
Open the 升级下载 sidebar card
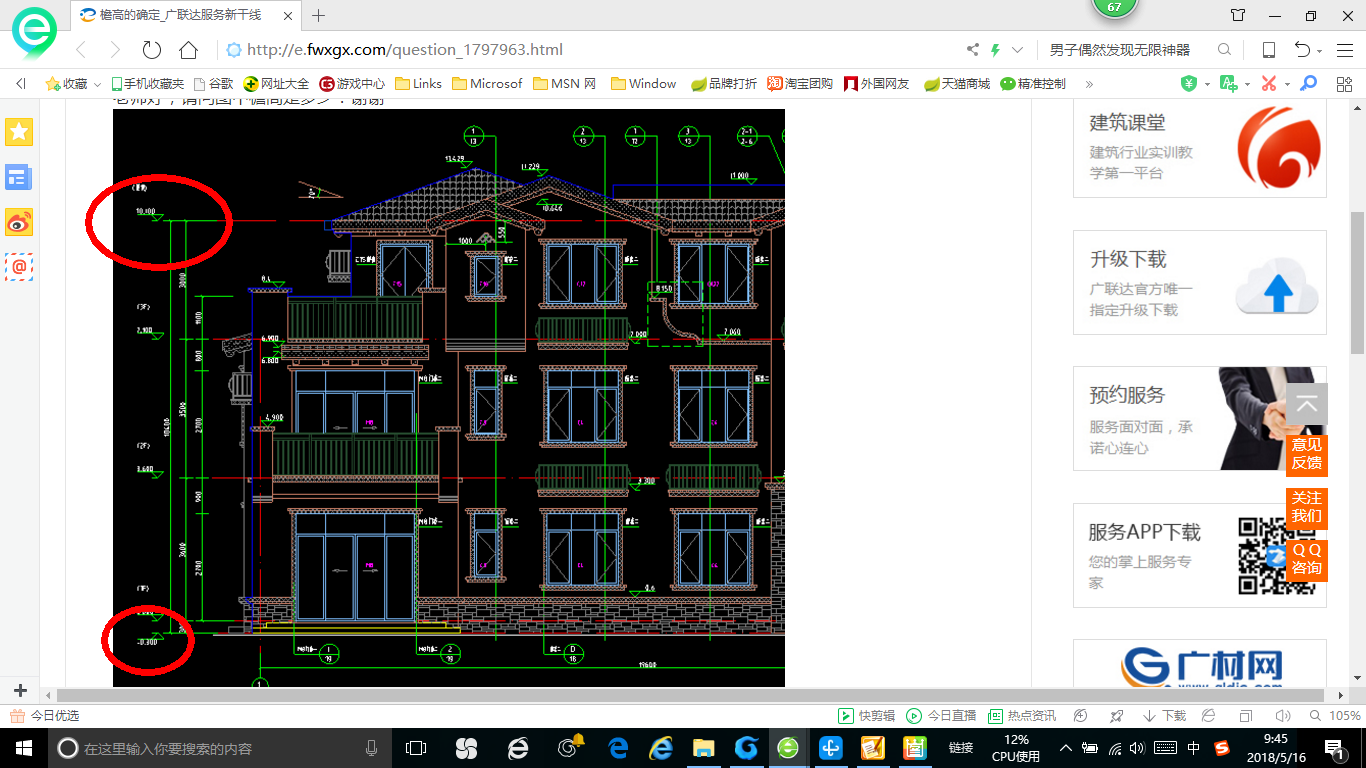coord(1200,283)
